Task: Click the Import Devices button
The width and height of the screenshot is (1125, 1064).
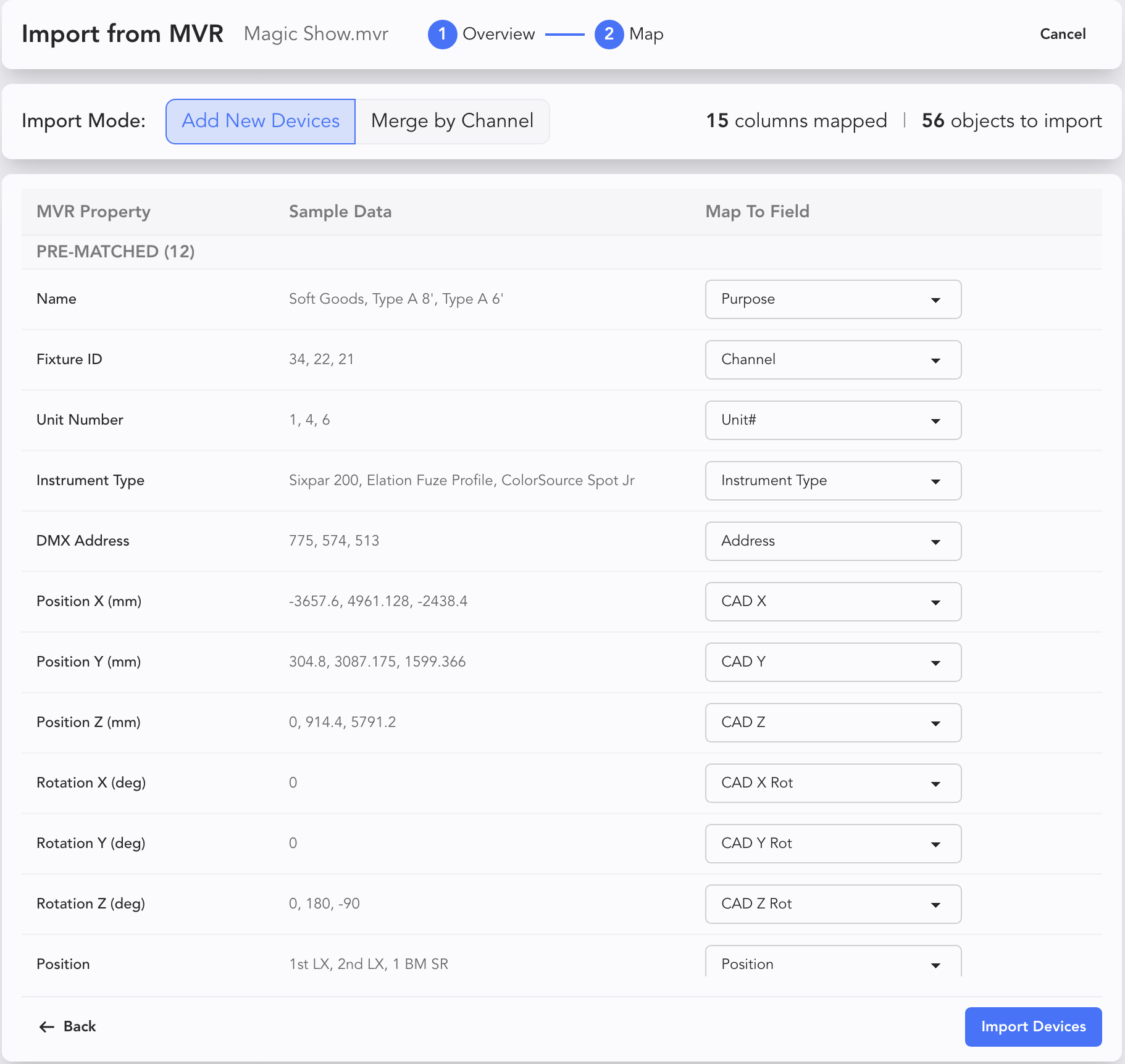Action: (x=1033, y=1026)
